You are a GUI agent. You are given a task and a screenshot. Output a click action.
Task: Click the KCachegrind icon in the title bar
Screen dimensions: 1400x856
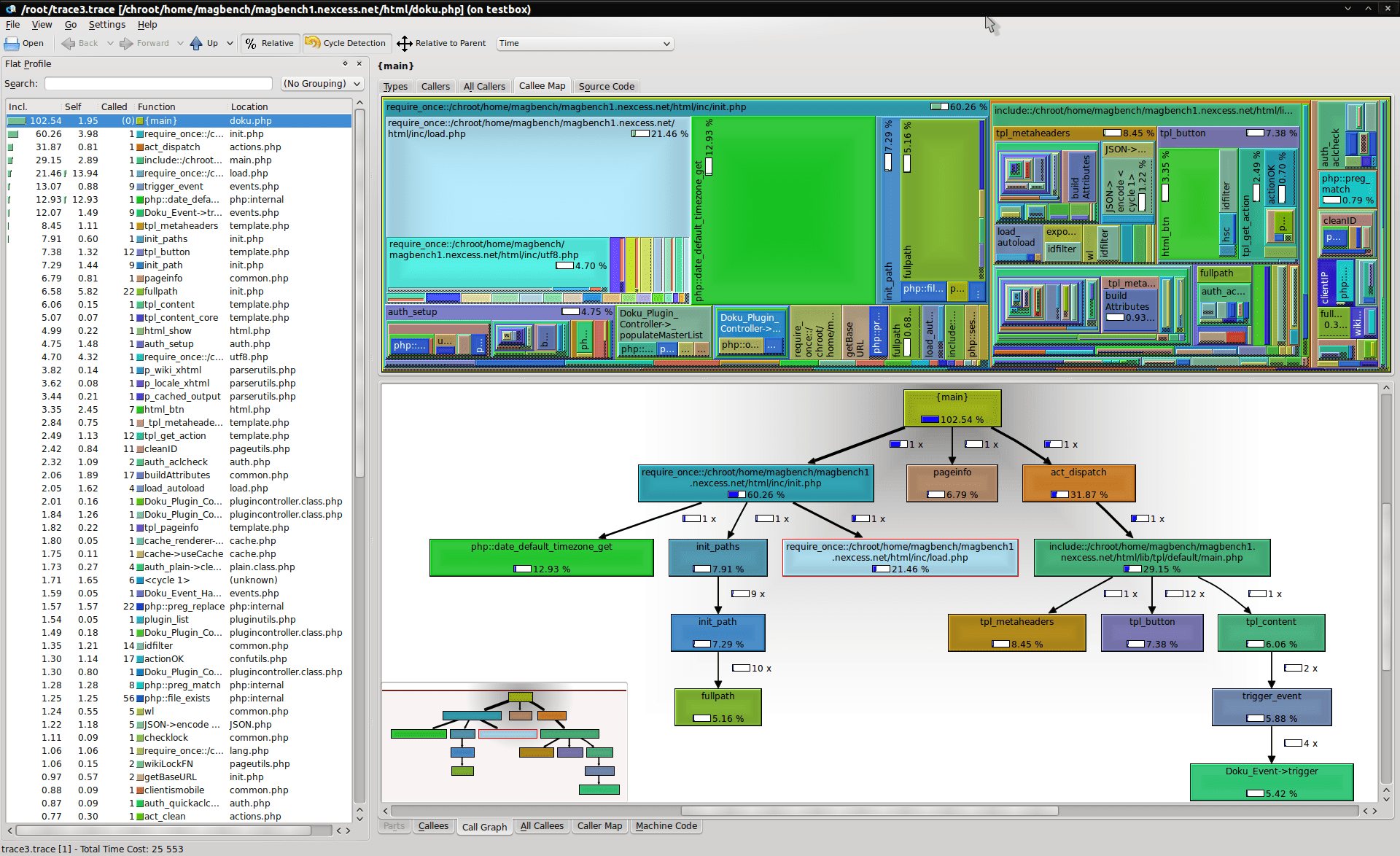point(9,9)
